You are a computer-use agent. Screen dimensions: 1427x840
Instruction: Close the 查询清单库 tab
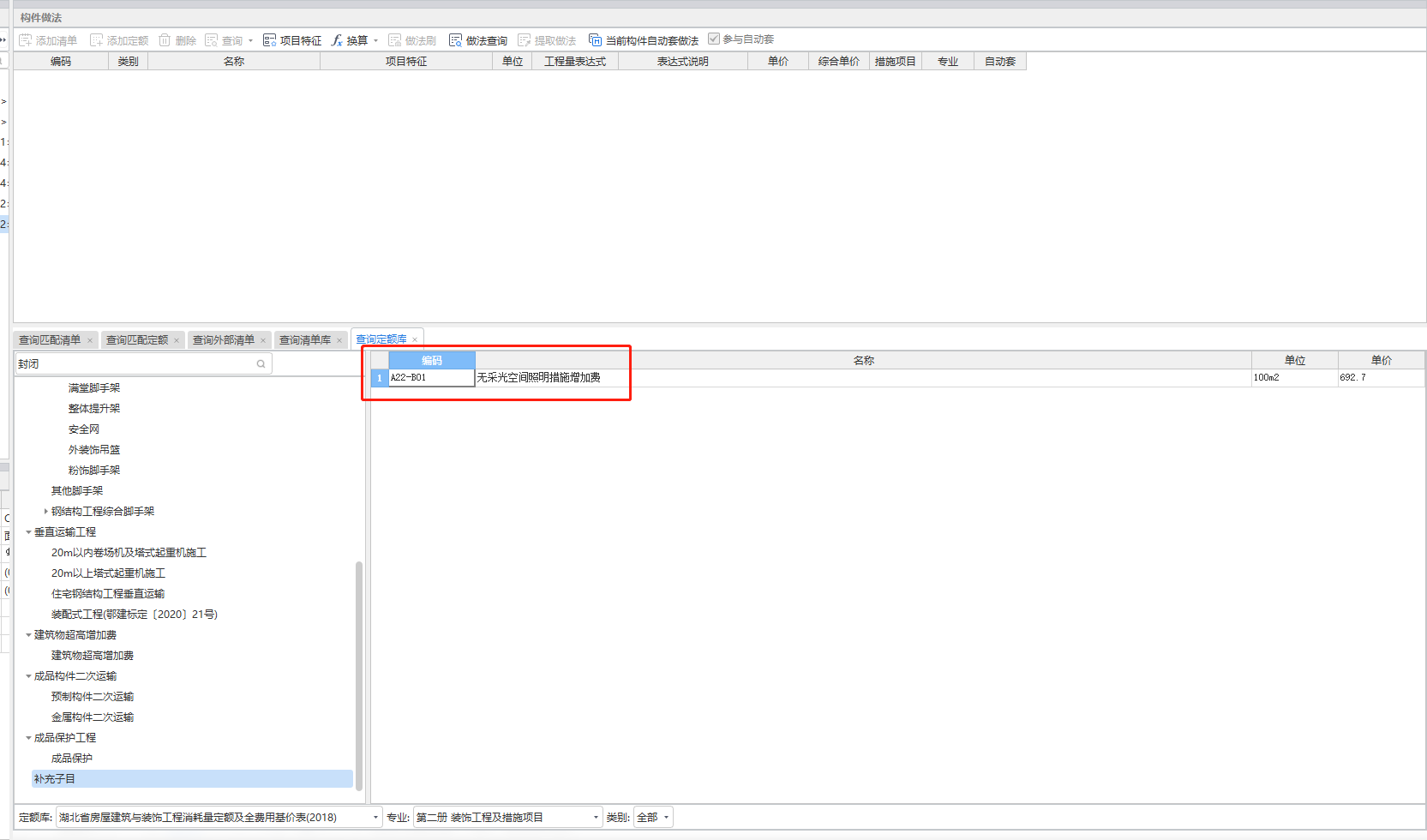coord(339,341)
